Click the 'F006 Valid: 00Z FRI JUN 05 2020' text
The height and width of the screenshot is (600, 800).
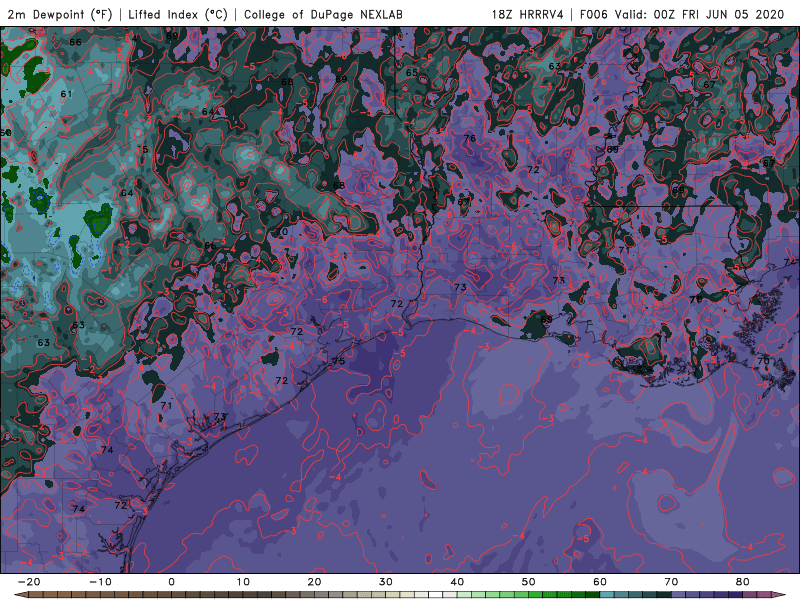tap(682, 14)
